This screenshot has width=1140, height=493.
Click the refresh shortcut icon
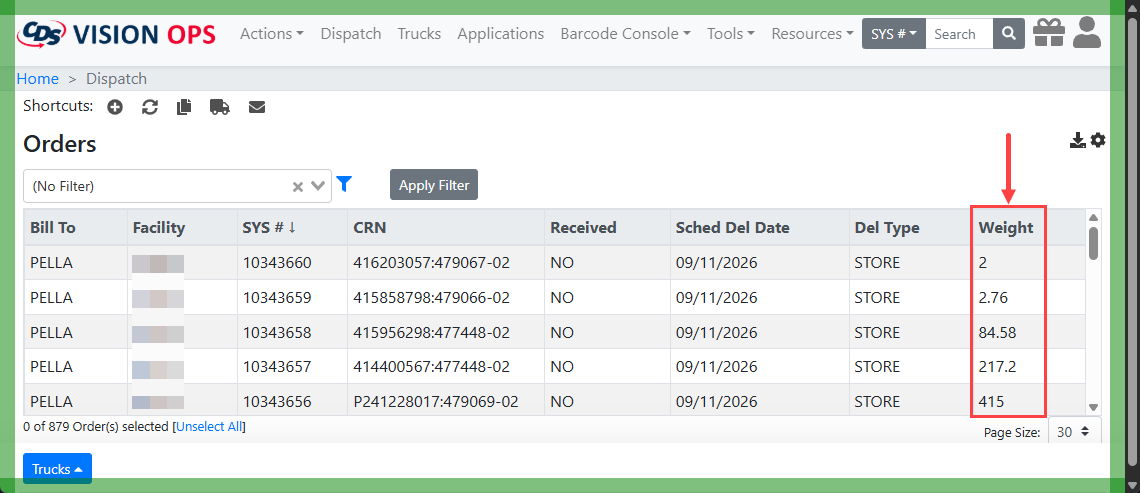tap(150, 107)
